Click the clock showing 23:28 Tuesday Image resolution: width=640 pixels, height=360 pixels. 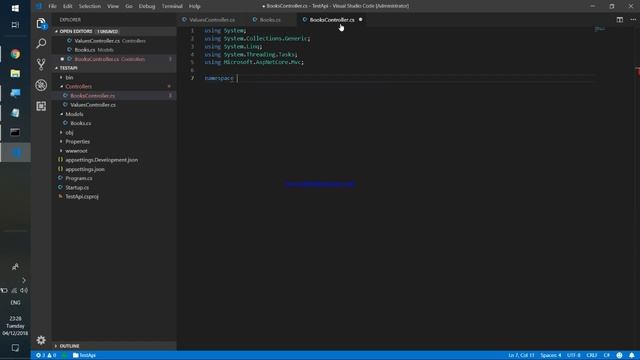pyautogui.click(x=15, y=326)
